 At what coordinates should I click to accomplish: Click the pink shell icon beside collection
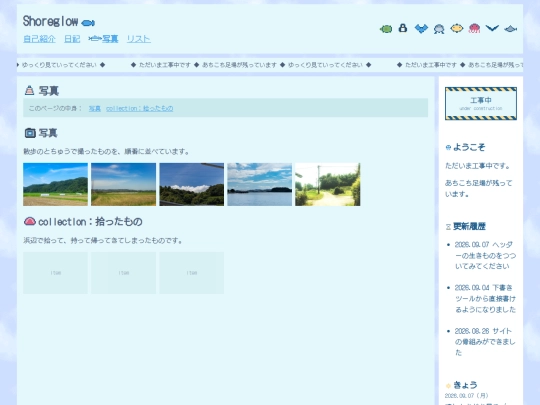click(30, 221)
